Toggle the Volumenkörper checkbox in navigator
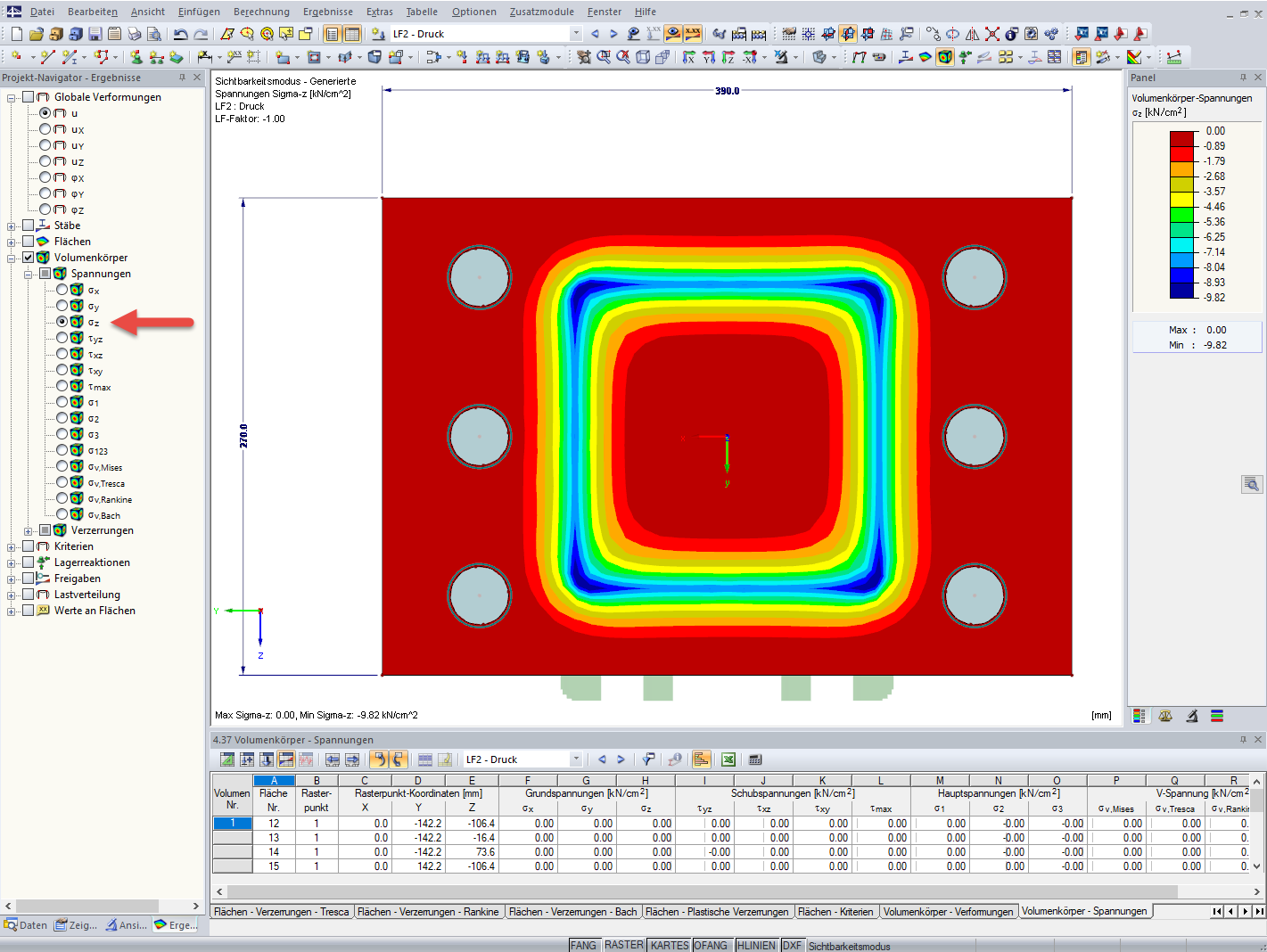The image size is (1267, 952). (28, 258)
